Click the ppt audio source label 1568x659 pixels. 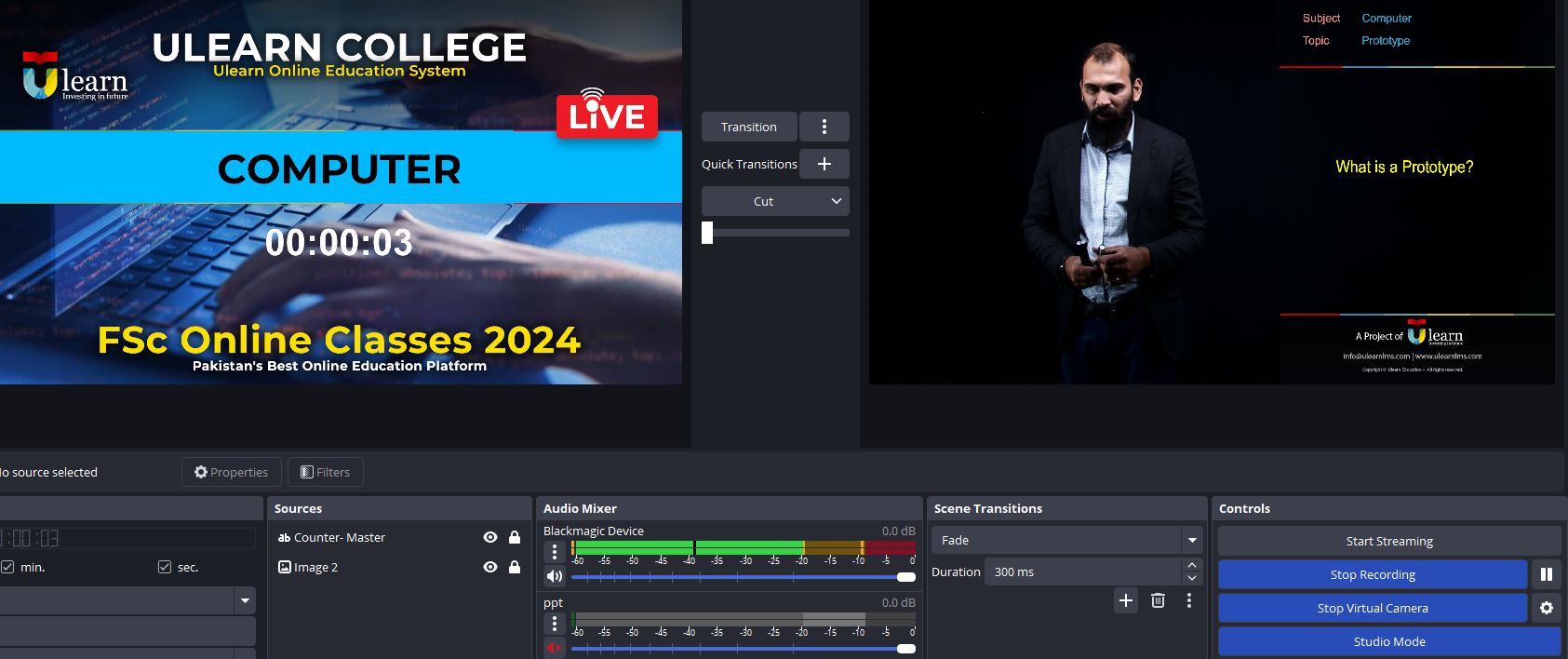(553, 602)
